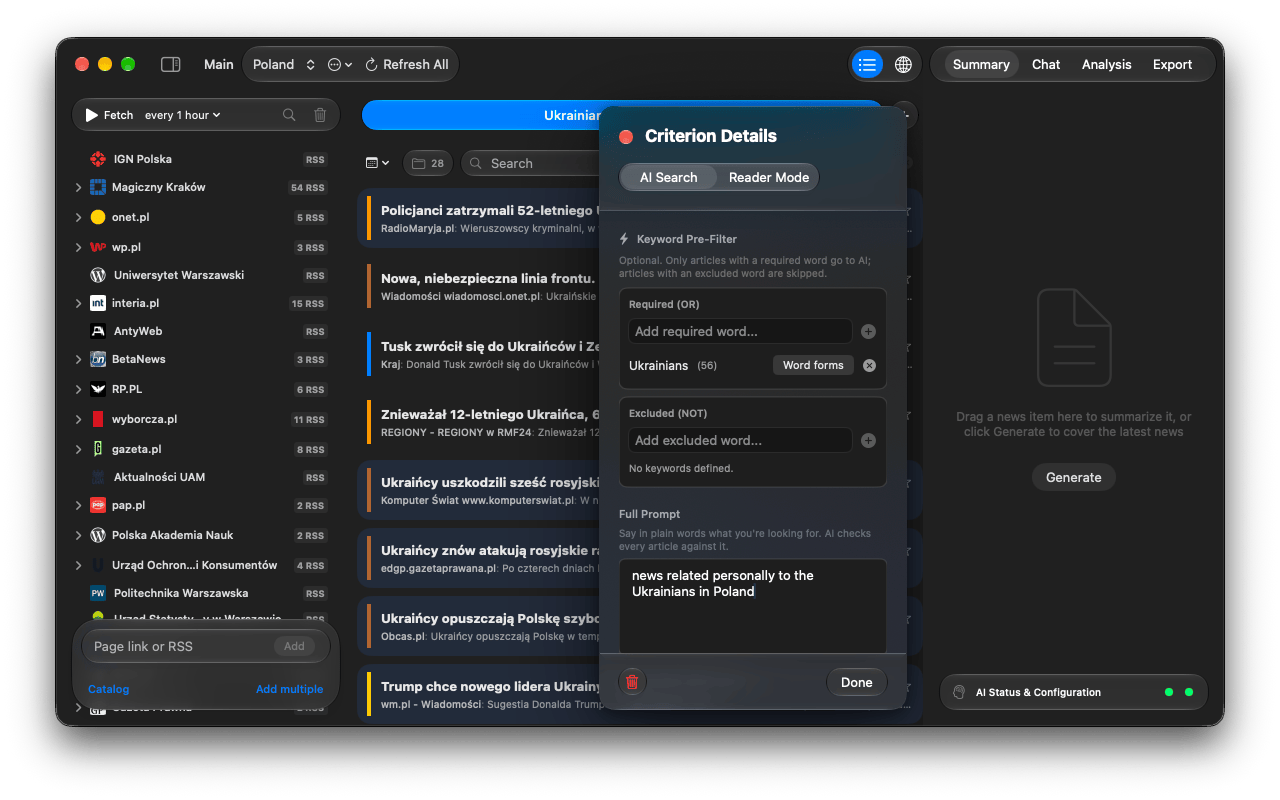The height and width of the screenshot is (800, 1280).
Task: Open the more options ellipsis menu
Action: coord(340,64)
